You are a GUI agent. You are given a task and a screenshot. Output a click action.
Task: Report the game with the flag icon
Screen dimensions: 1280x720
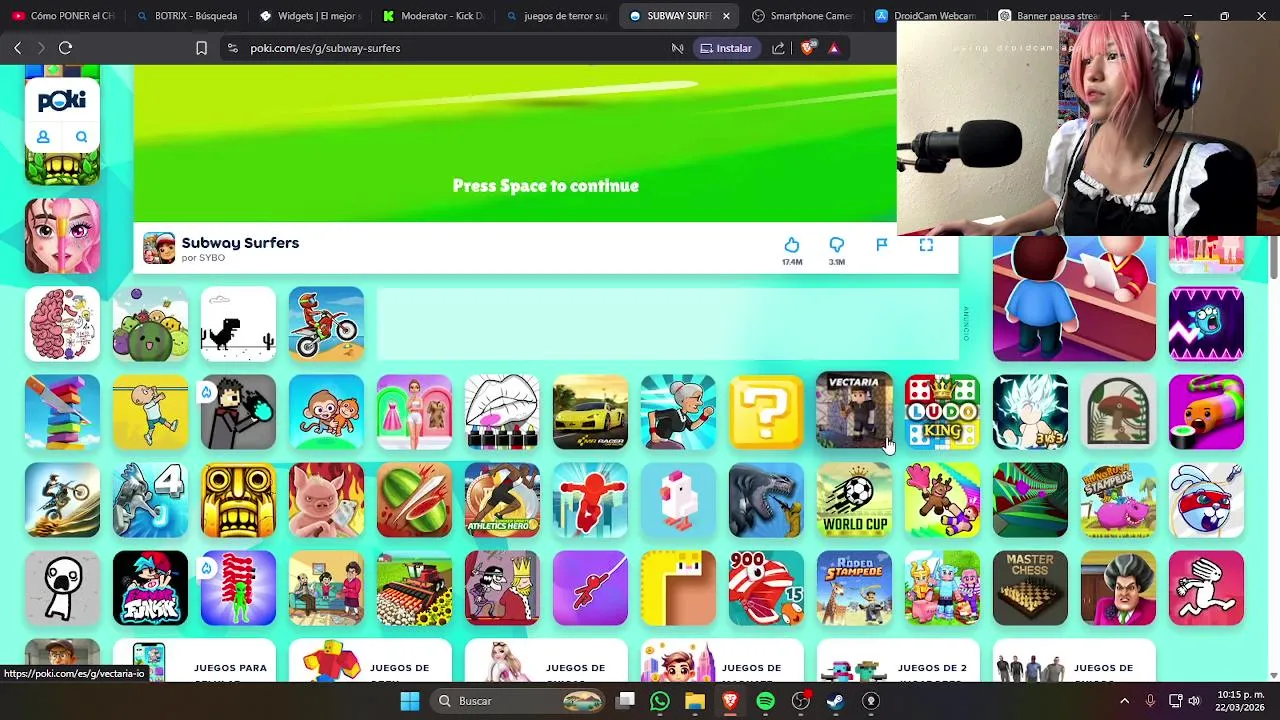[881, 245]
